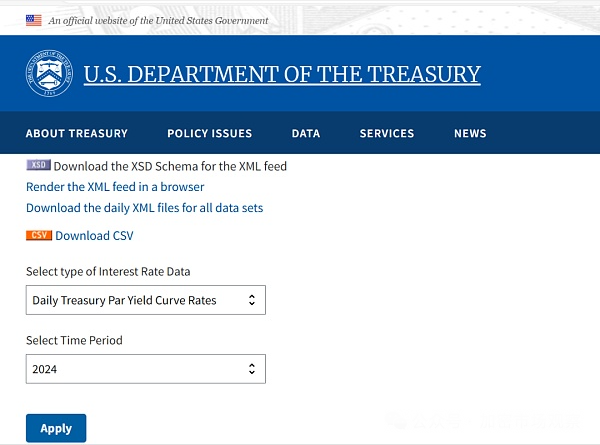The height and width of the screenshot is (445, 600).
Task: Click the purple XSD badge icon
Action: [x=38, y=166]
